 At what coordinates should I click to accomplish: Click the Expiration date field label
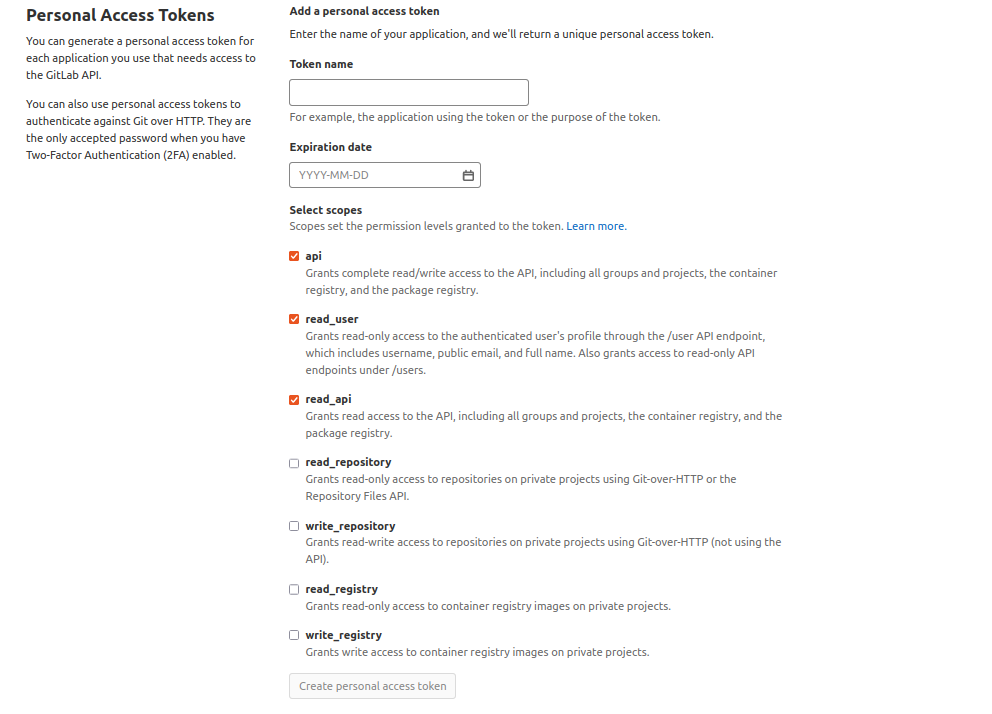click(x=330, y=147)
